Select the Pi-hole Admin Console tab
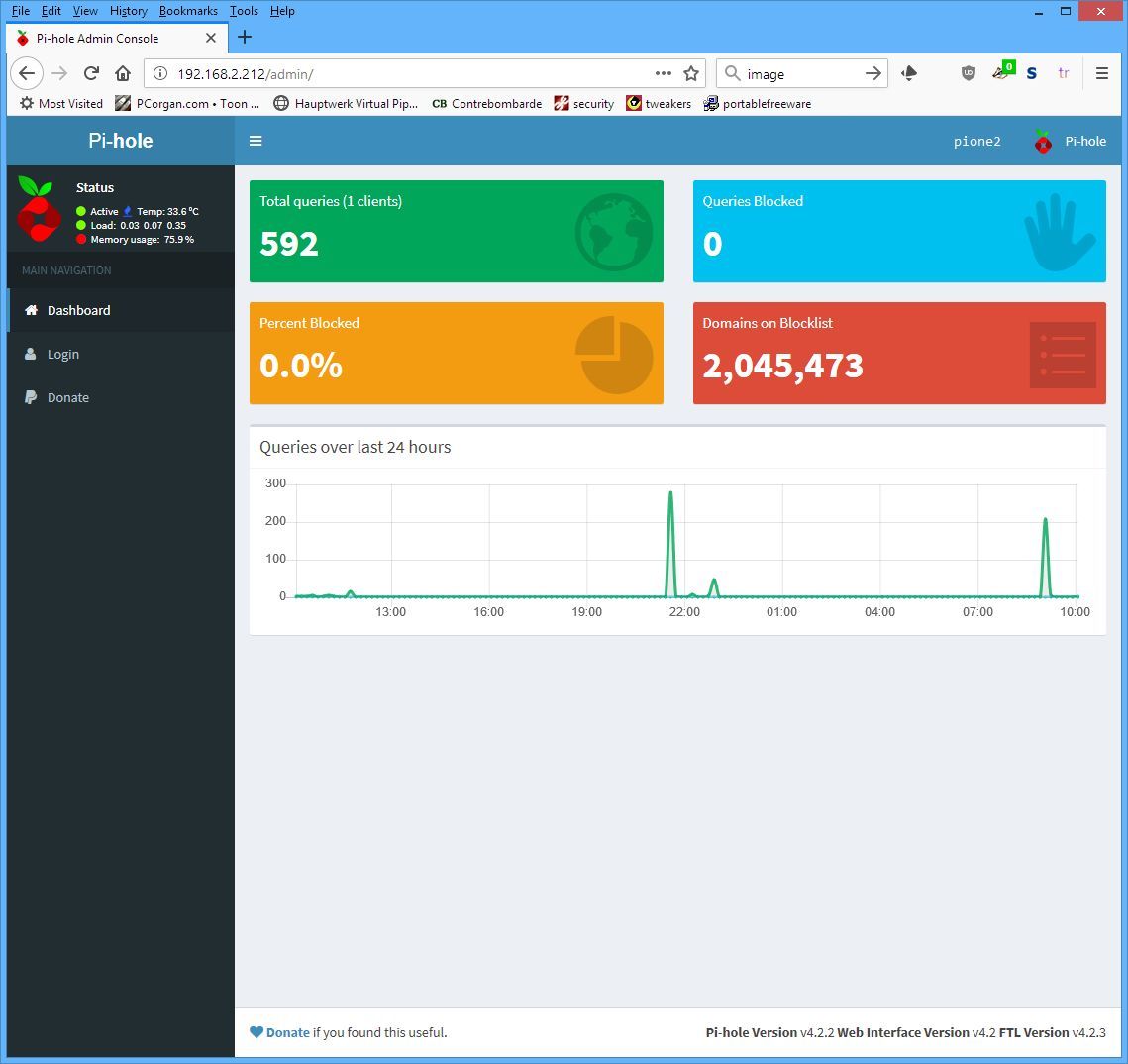This screenshot has width=1128, height=1064. 117,38
